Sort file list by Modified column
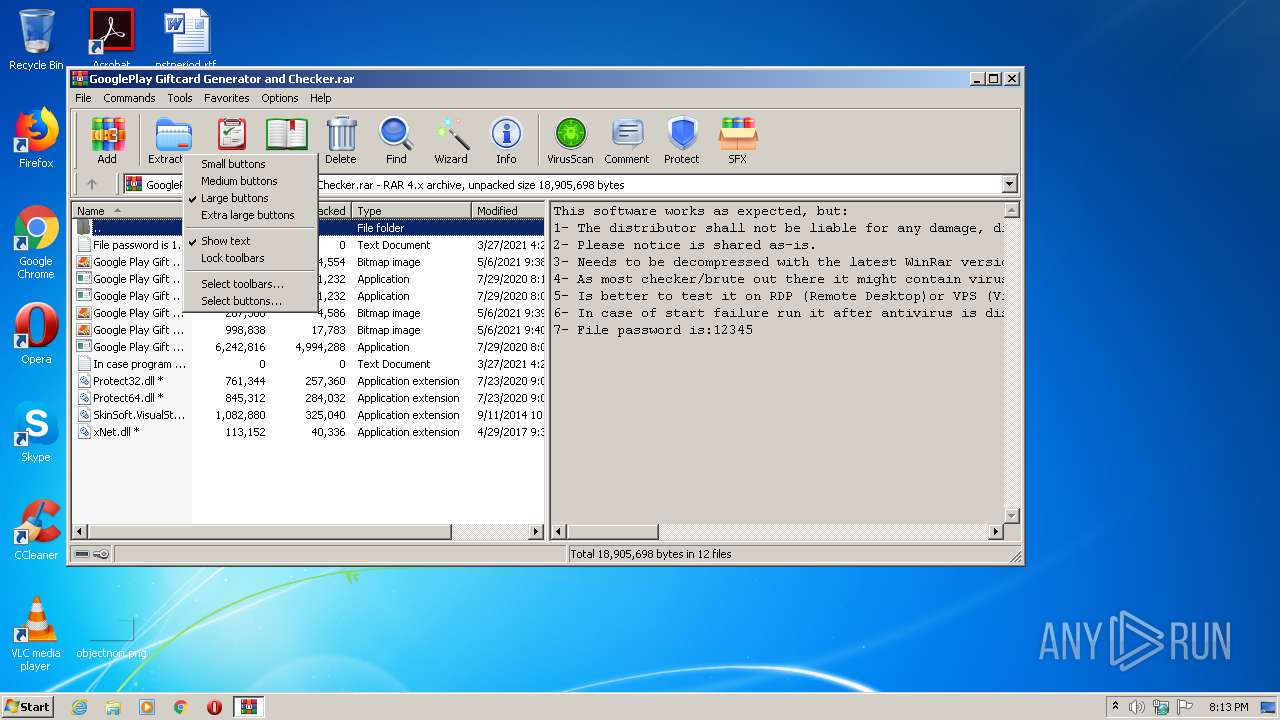This screenshot has height=720, width=1280. click(507, 211)
